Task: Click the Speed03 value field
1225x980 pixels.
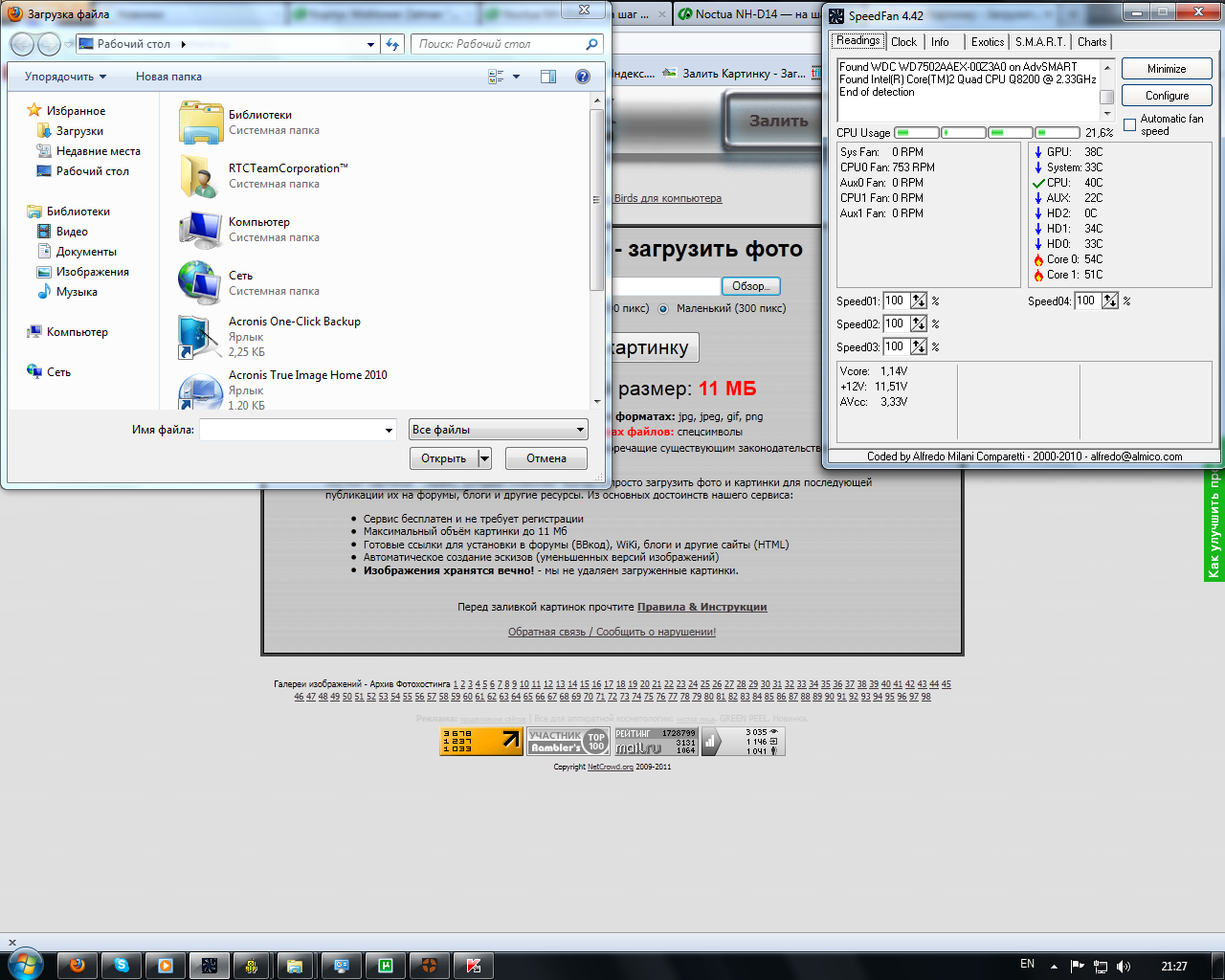Action: coord(896,346)
